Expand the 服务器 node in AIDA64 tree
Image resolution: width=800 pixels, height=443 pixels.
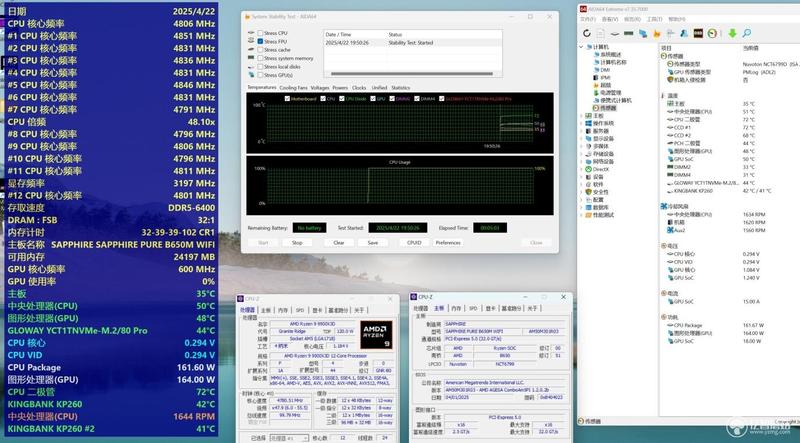581,131
